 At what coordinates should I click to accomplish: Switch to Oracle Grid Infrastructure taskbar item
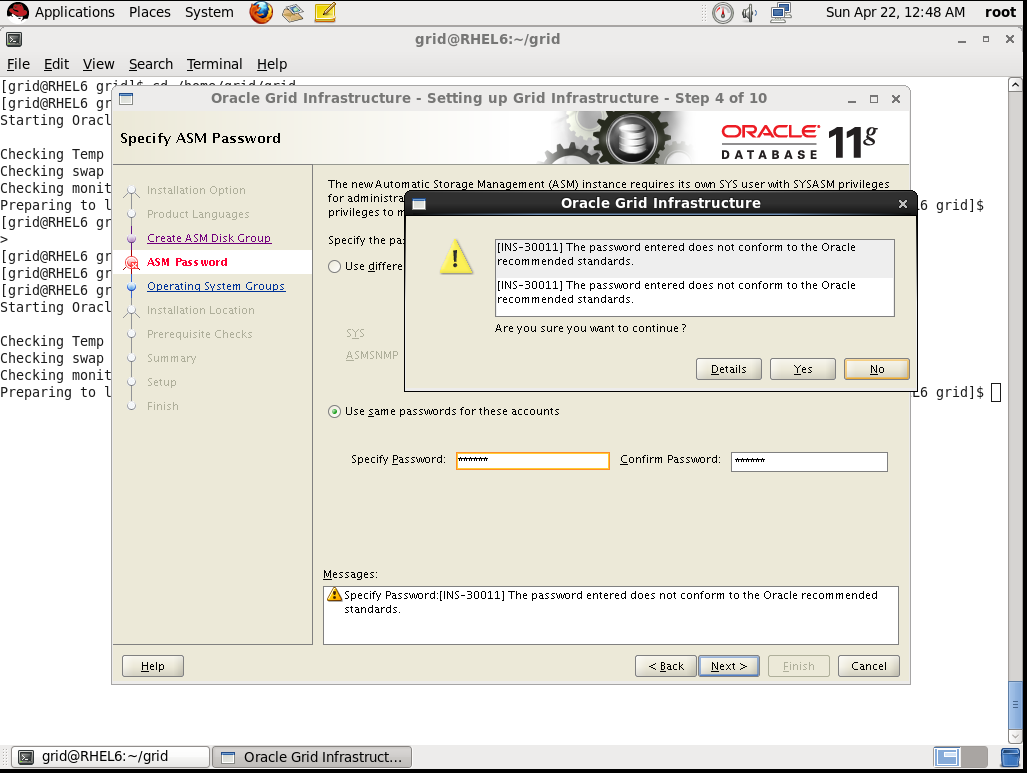tap(312, 757)
